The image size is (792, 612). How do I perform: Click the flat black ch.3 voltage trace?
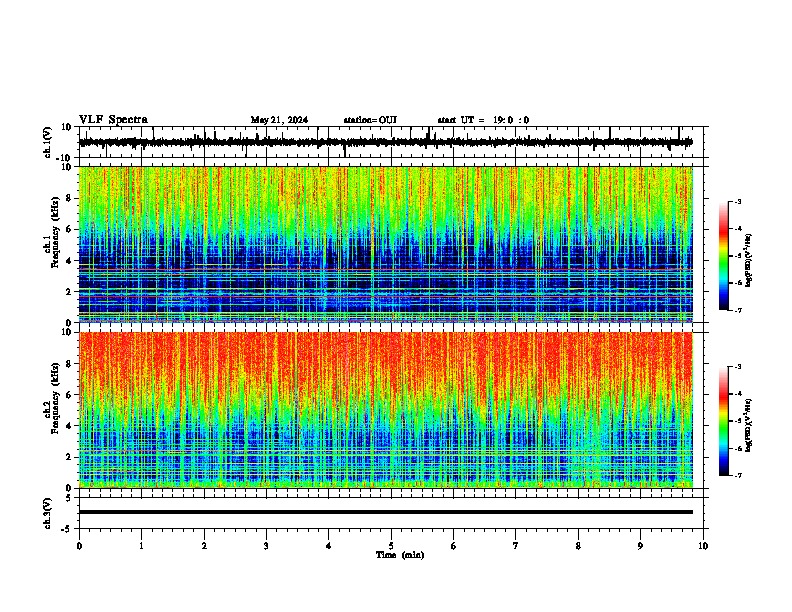pos(386,512)
